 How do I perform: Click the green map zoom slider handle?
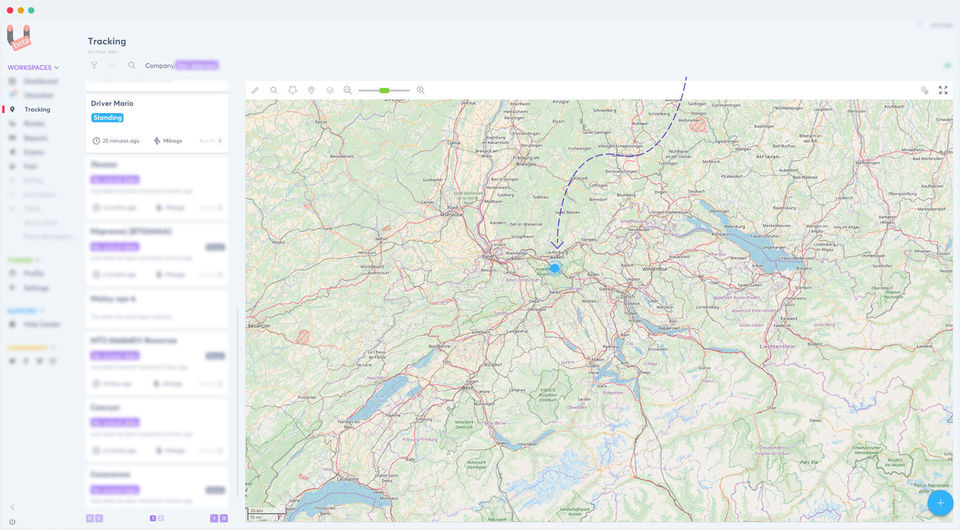point(384,91)
